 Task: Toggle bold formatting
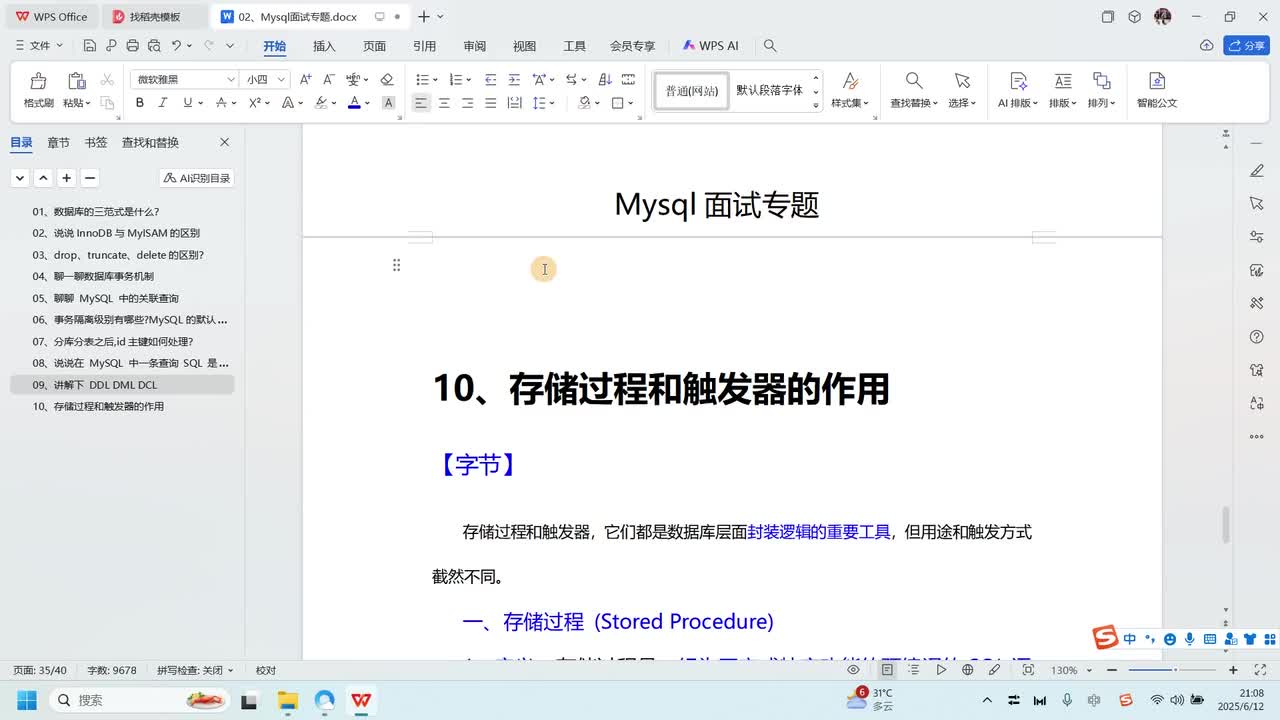140,103
